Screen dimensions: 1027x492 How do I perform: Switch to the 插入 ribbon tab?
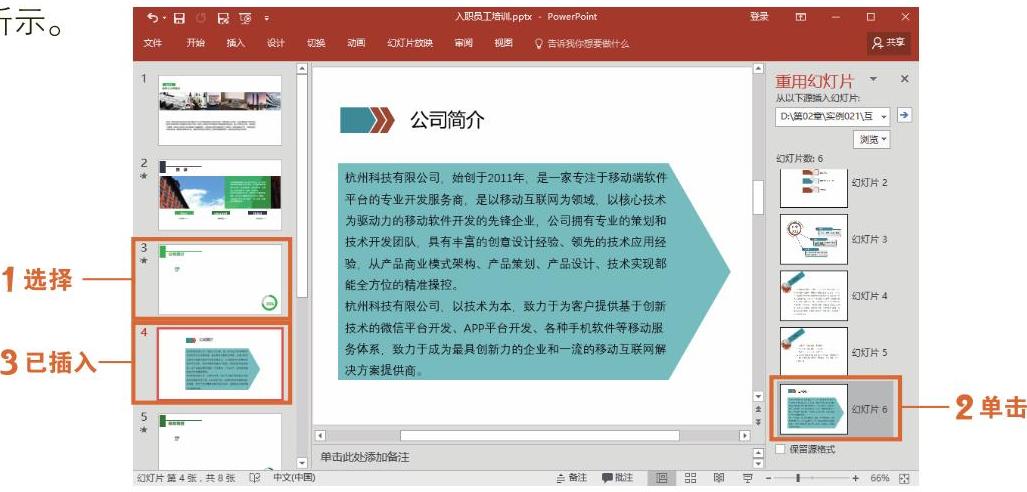pyautogui.click(x=236, y=43)
